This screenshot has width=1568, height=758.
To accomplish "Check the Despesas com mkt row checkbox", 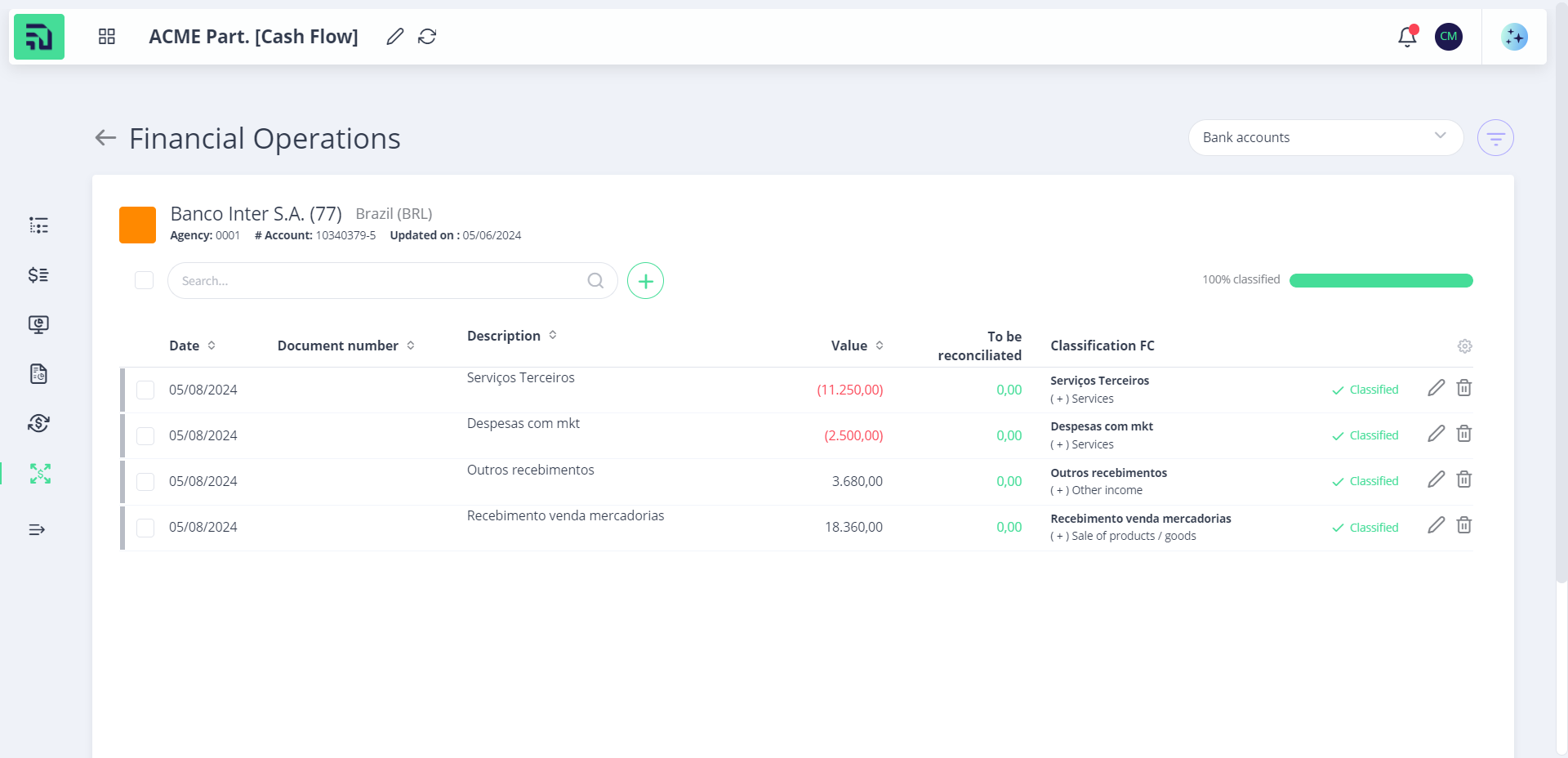I will coord(145,436).
